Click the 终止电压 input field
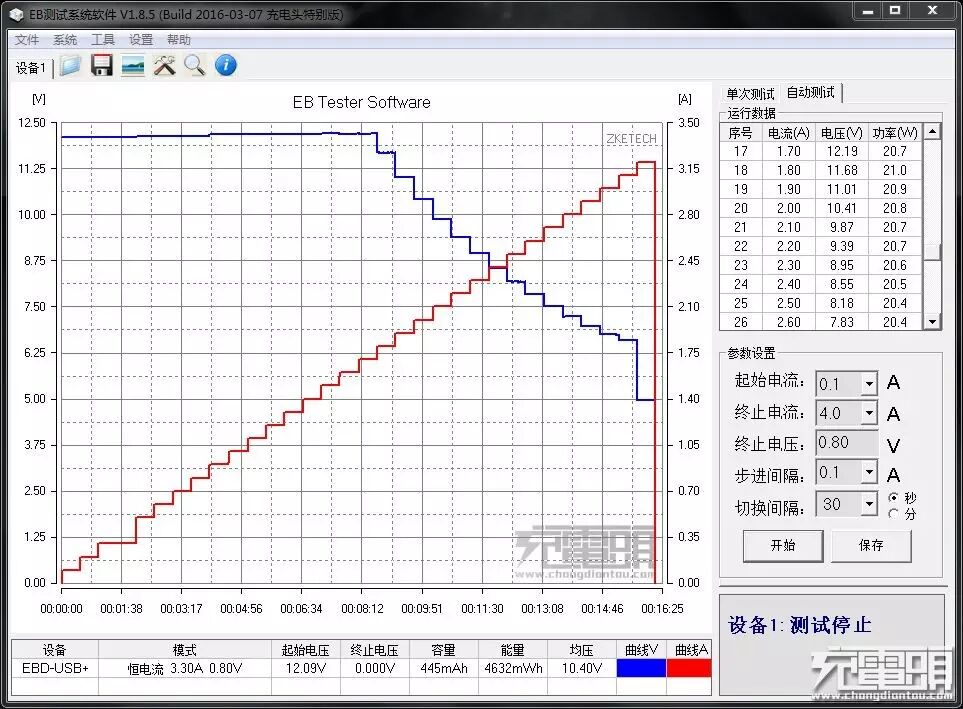 coord(846,442)
